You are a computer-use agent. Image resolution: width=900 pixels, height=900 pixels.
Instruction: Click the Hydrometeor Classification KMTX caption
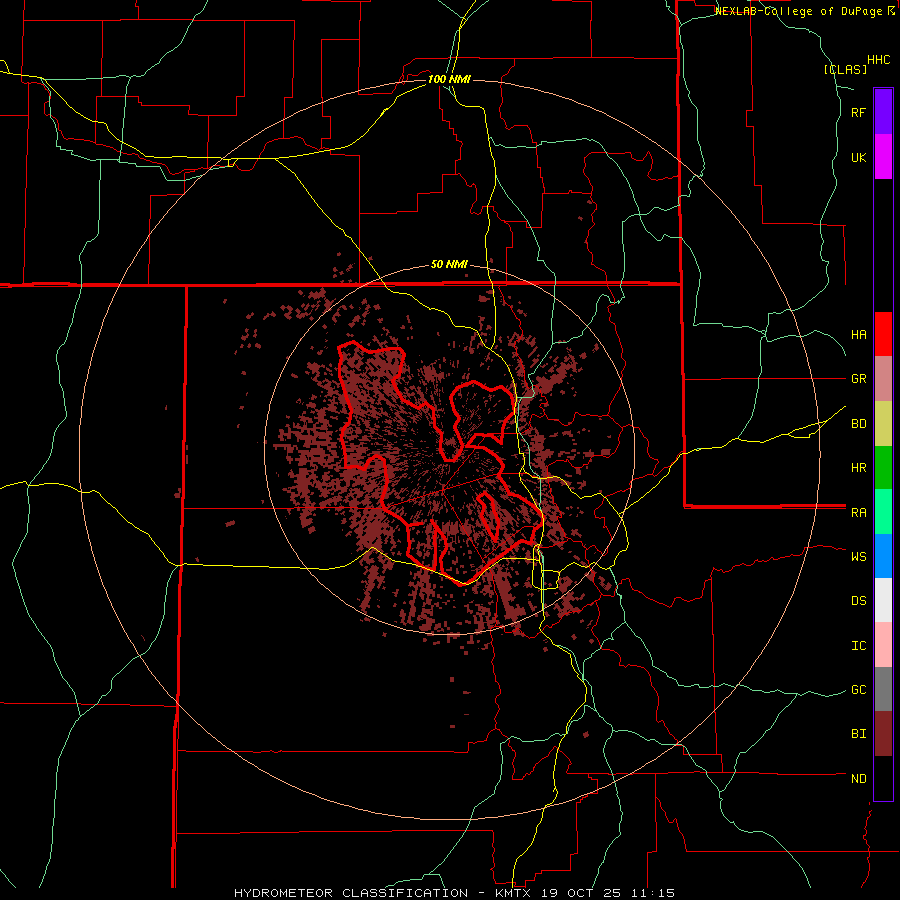[x=454, y=893]
